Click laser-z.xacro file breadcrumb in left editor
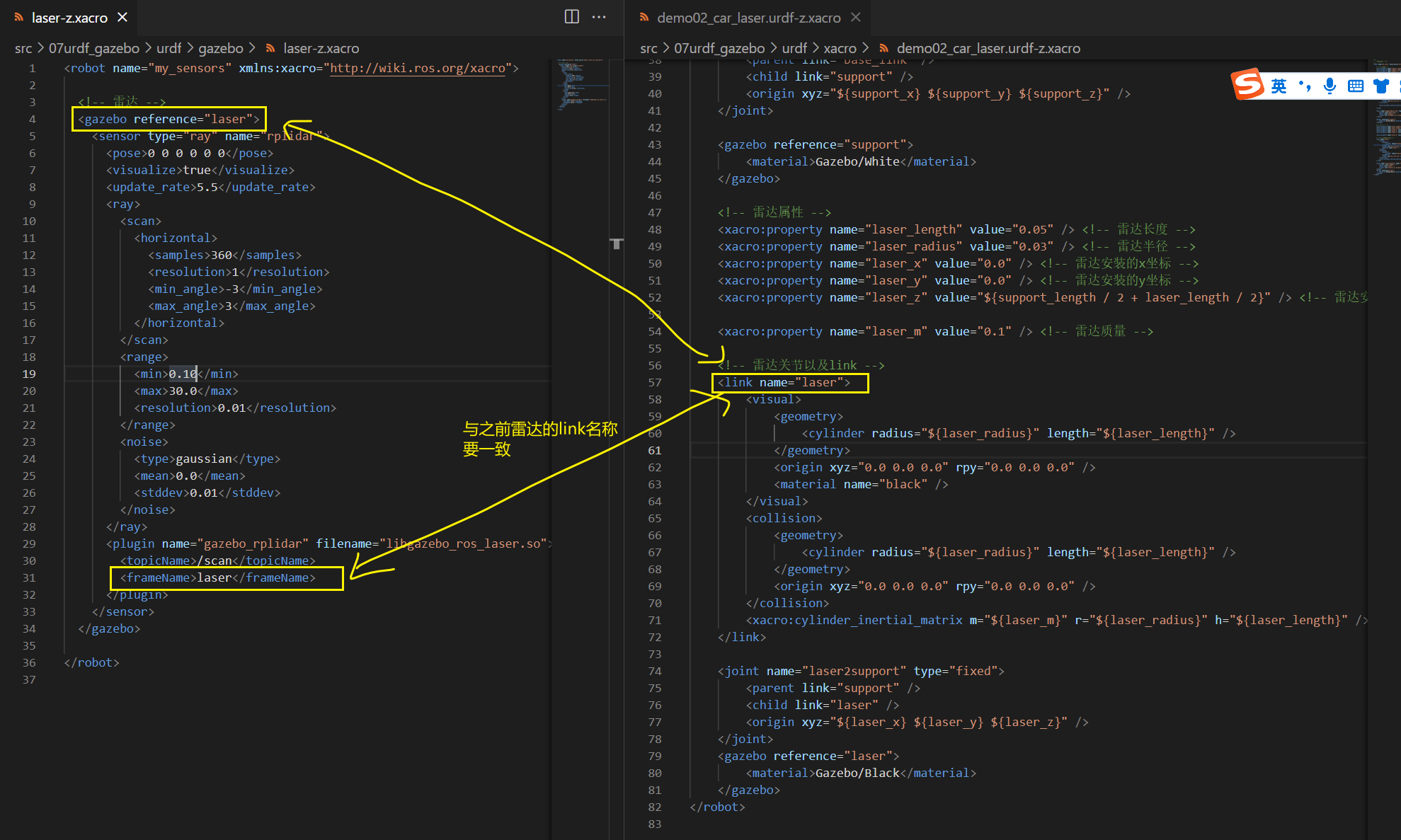Viewport: 1401px width, 840px height. click(x=321, y=48)
